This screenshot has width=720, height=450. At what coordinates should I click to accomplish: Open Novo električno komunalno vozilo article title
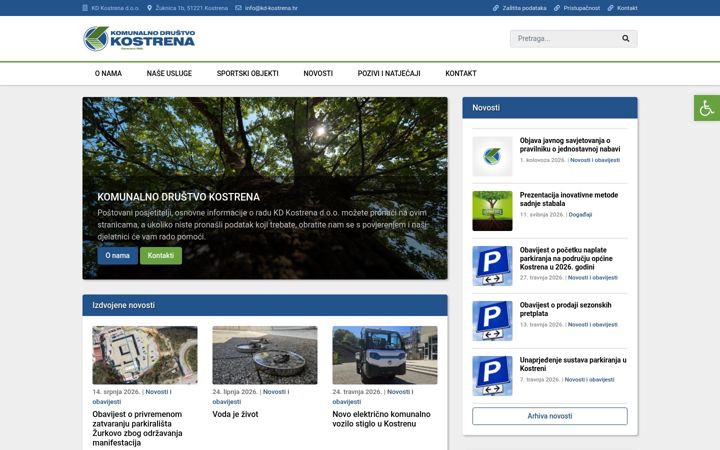tap(382, 419)
